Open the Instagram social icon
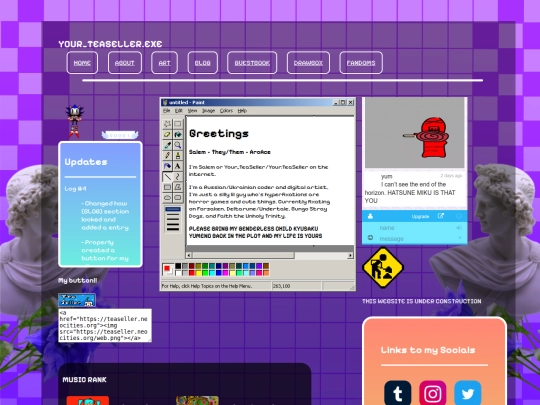The height and width of the screenshot is (405, 540). click(x=433, y=393)
